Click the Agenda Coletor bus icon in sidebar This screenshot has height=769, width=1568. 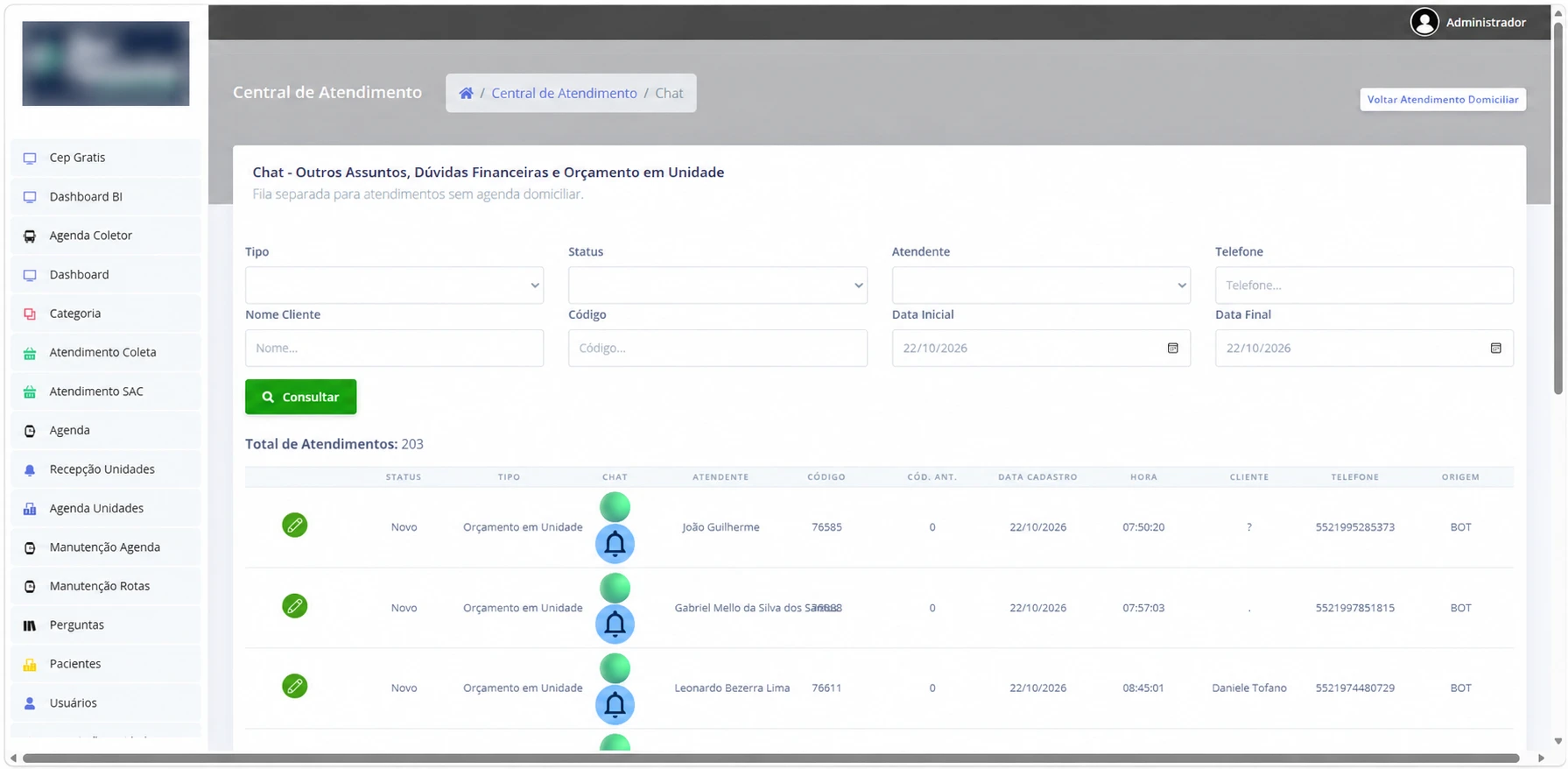click(30, 236)
